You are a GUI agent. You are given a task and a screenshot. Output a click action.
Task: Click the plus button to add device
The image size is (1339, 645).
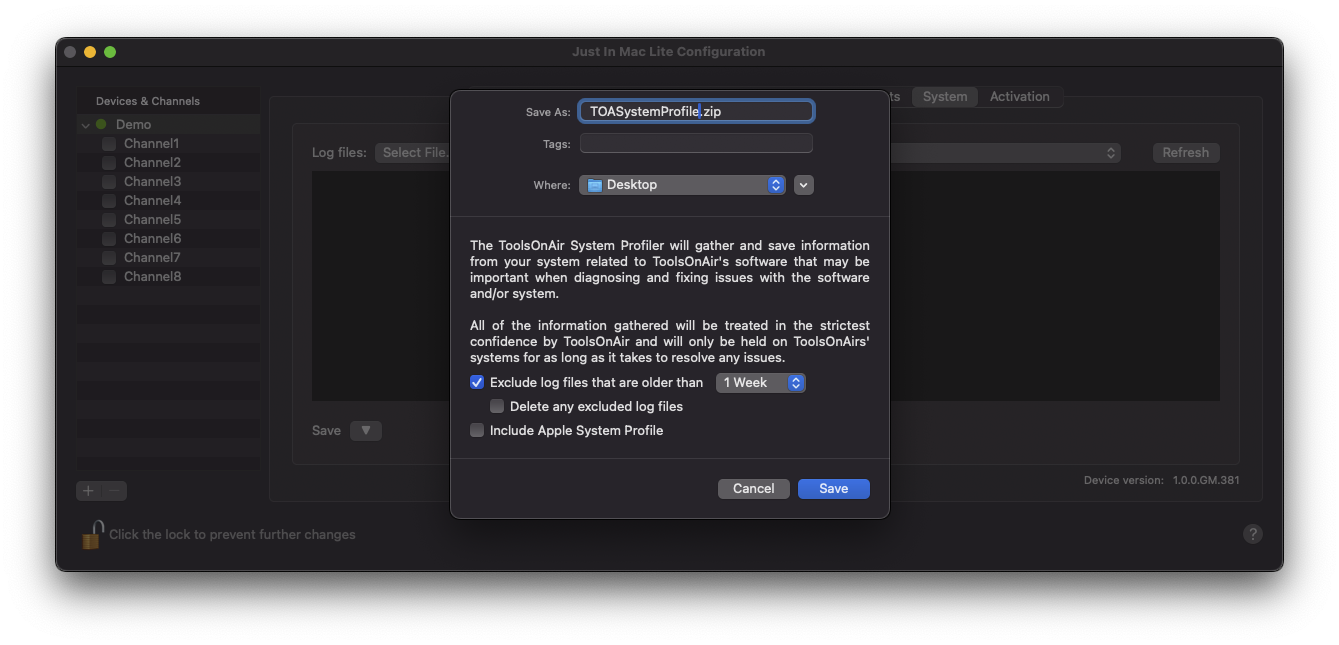[x=89, y=490]
